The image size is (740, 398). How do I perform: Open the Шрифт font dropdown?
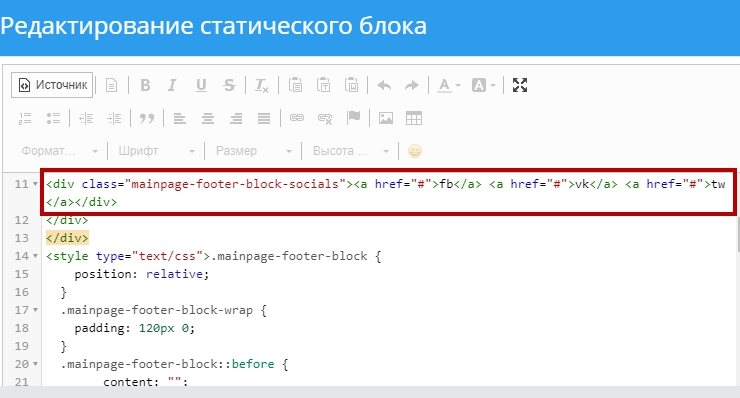156,151
